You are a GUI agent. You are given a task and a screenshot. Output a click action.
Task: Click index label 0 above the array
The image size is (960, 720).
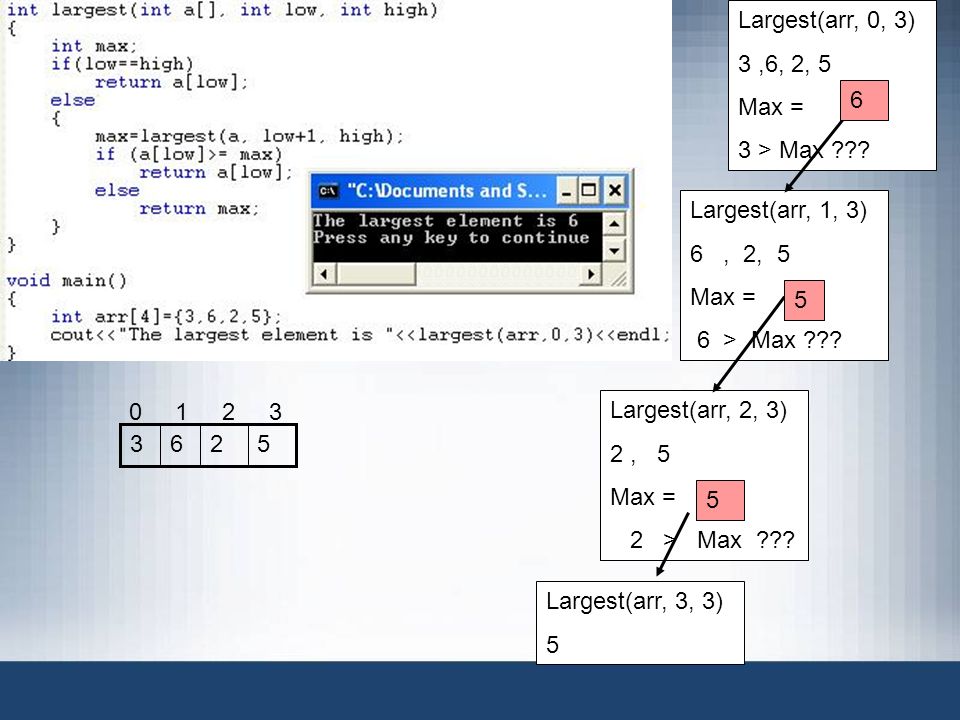135,412
